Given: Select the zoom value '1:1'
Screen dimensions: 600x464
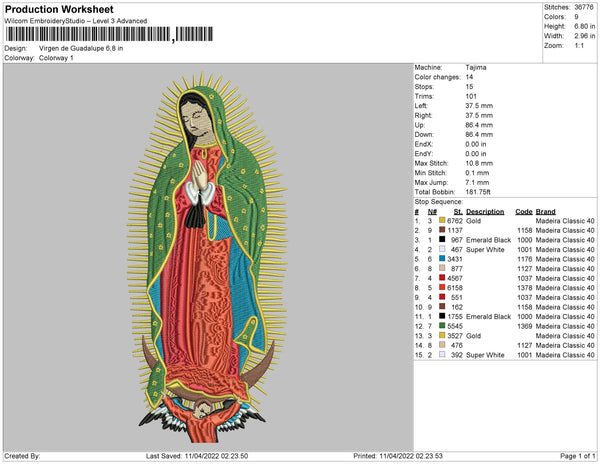Looking at the screenshot, I should coord(579,46).
